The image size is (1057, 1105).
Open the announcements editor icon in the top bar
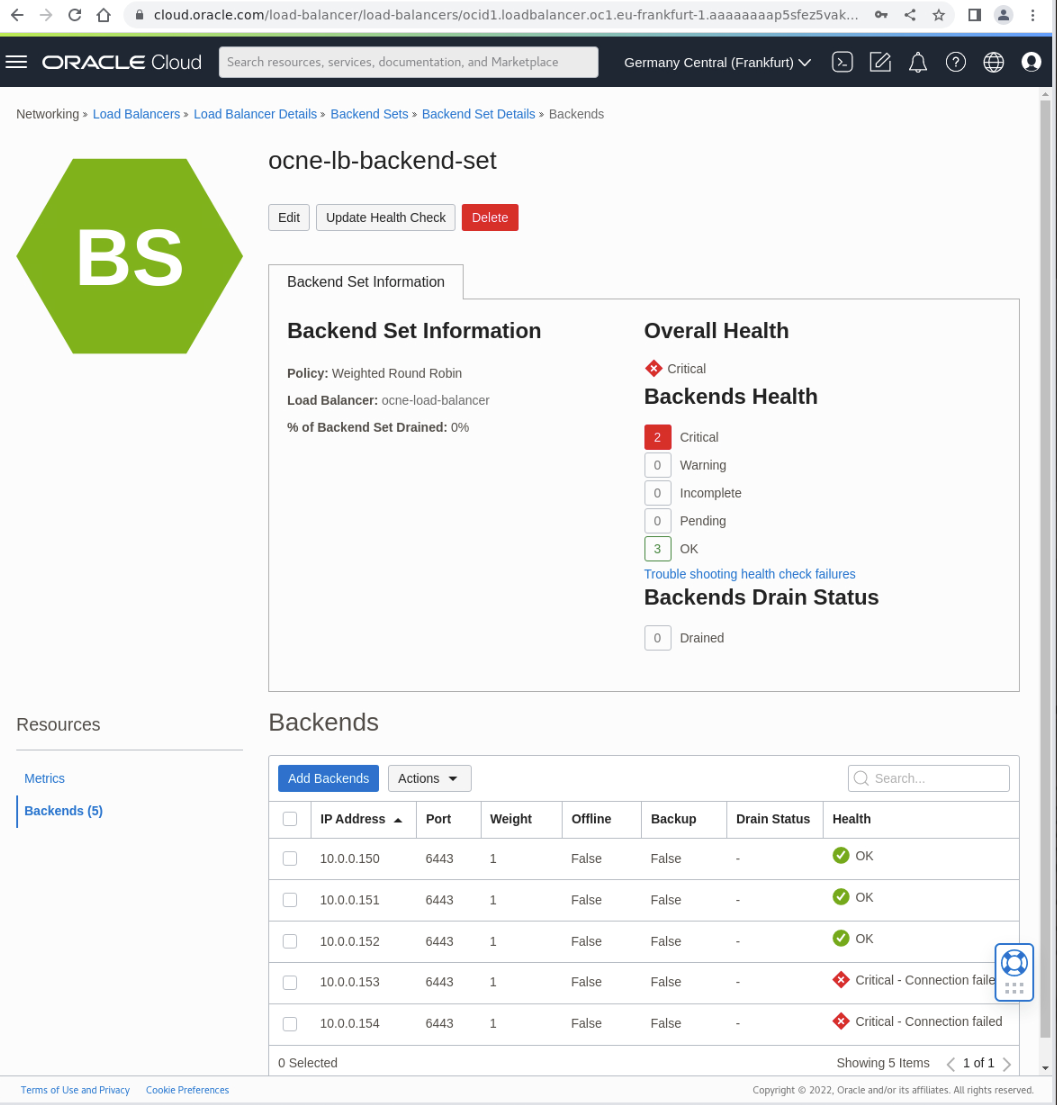[x=880, y=61]
